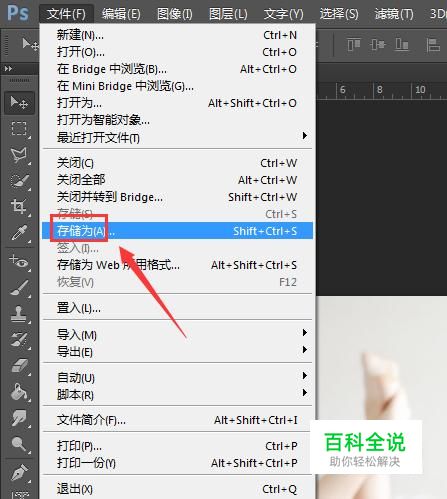Image resolution: width=447 pixels, height=499 pixels.
Task: Select the Rectangular Marquee tool
Action: point(19,129)
